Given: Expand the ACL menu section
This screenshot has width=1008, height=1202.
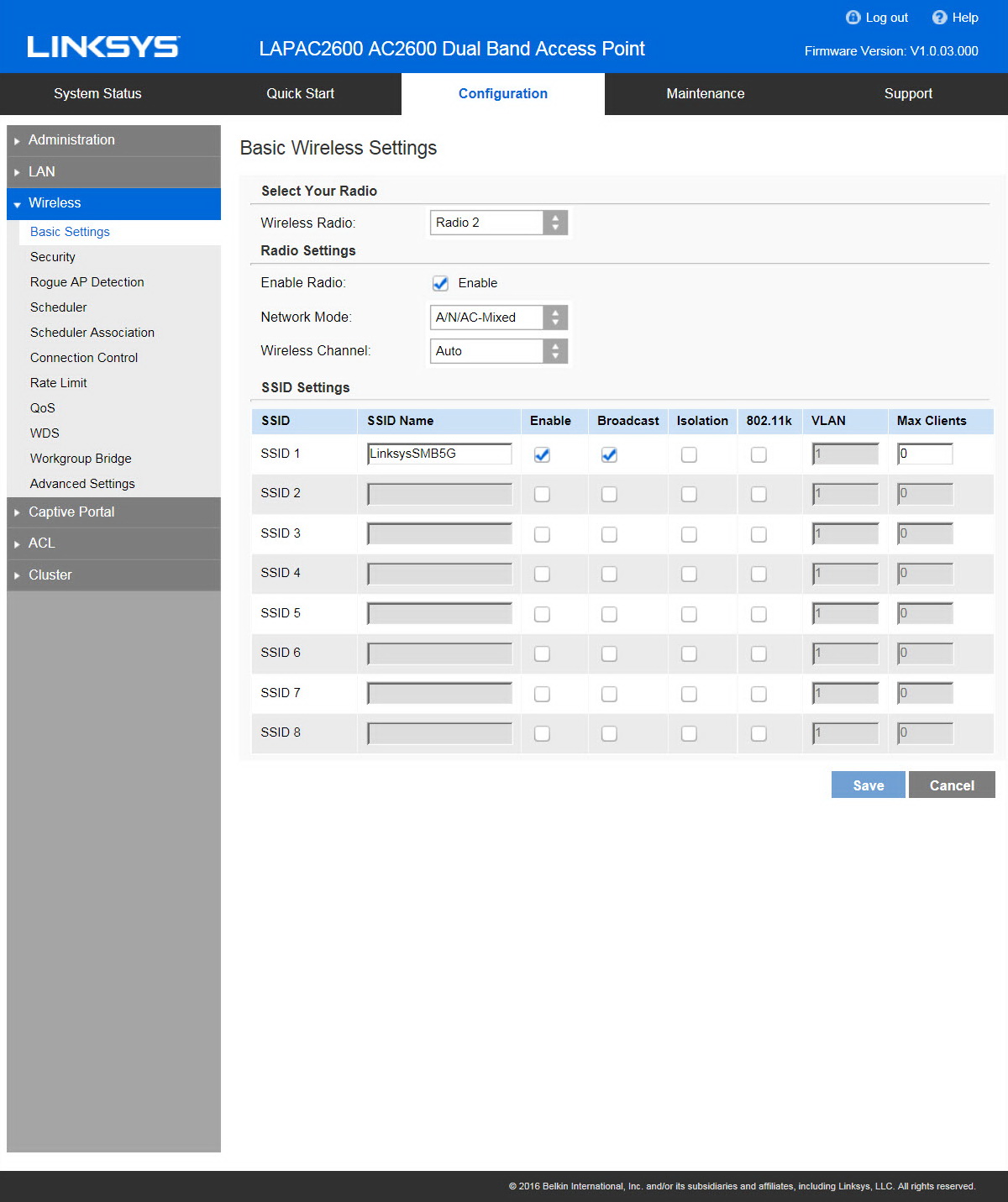Looking at the screenshot, I should click(x=113, y=543).
